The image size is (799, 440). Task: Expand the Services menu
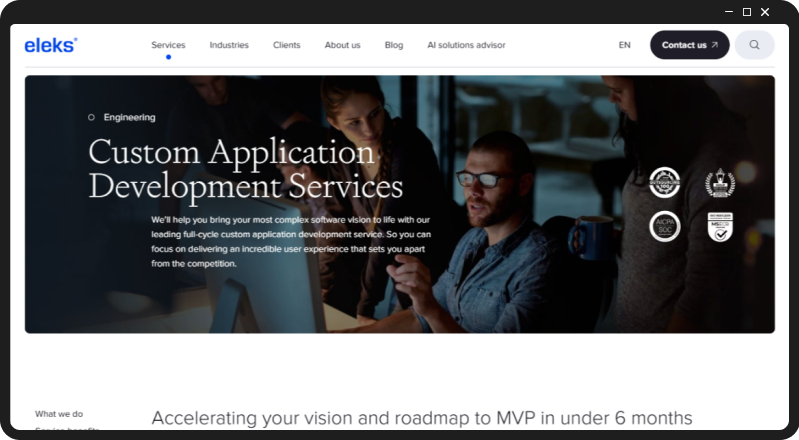pos(168,45)
